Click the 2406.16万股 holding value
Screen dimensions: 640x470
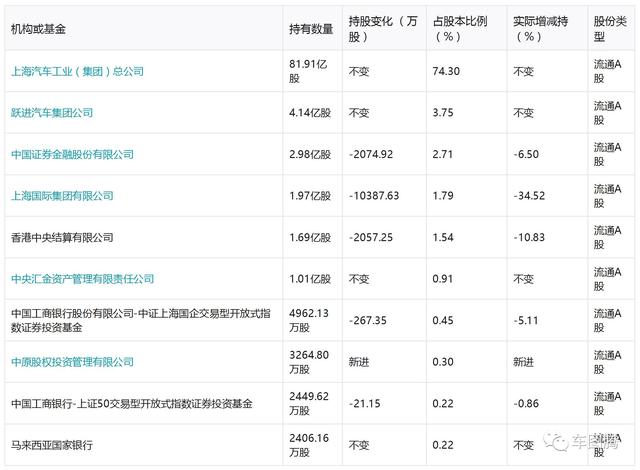309,445
